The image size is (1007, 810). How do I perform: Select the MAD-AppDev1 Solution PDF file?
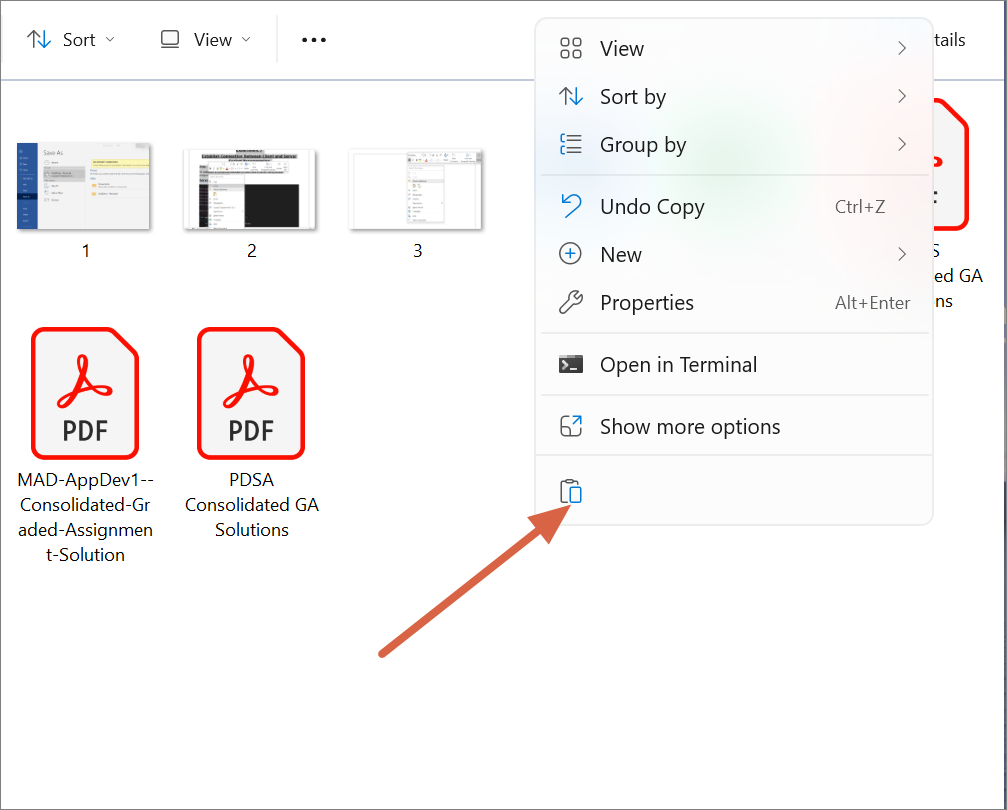(85, 392)
